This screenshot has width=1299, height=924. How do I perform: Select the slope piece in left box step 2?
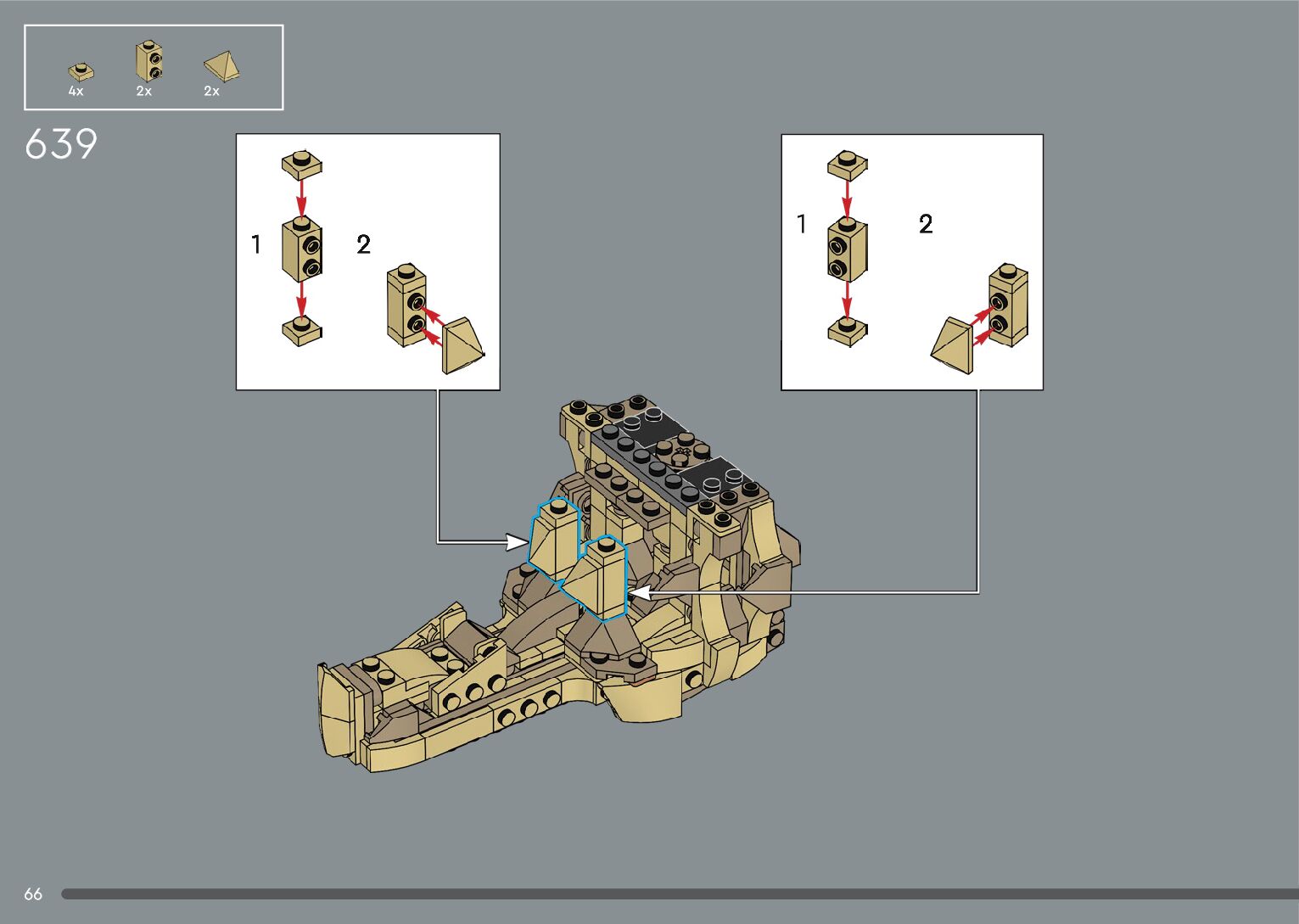click(462, 345)
